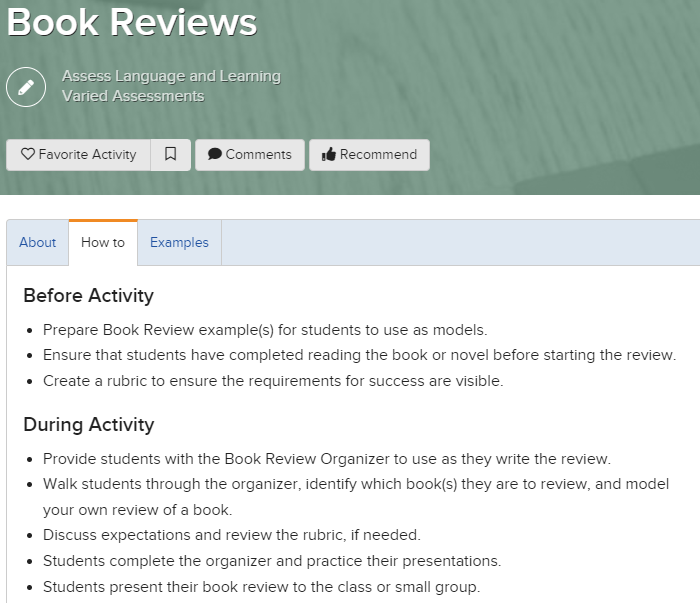Screen dimensions: 700x603
Task: Click 'Provide students with the Book Review Organizer' line
Action: [327, 459]
